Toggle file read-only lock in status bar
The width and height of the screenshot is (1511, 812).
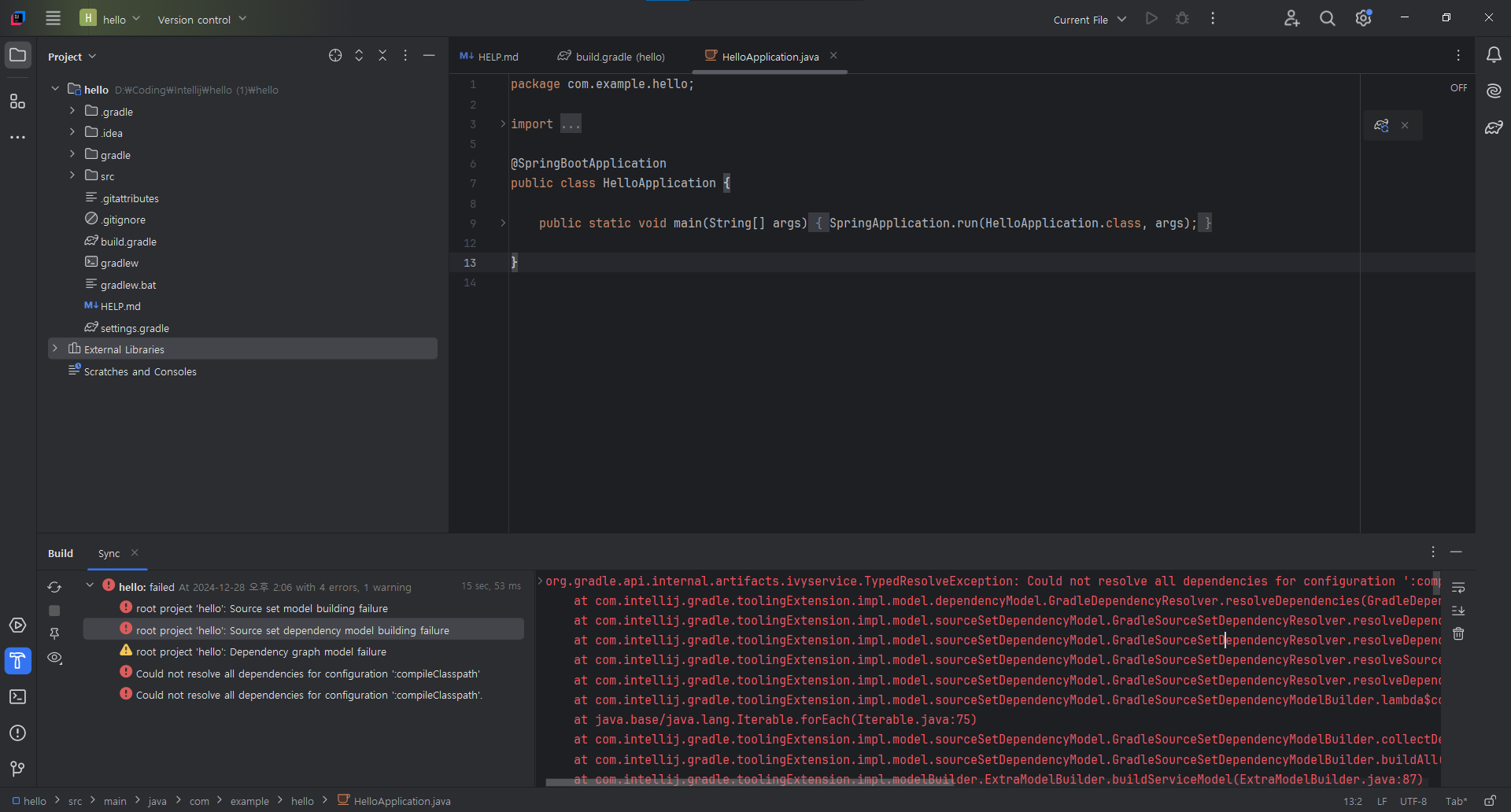[x=1490, y=801]
